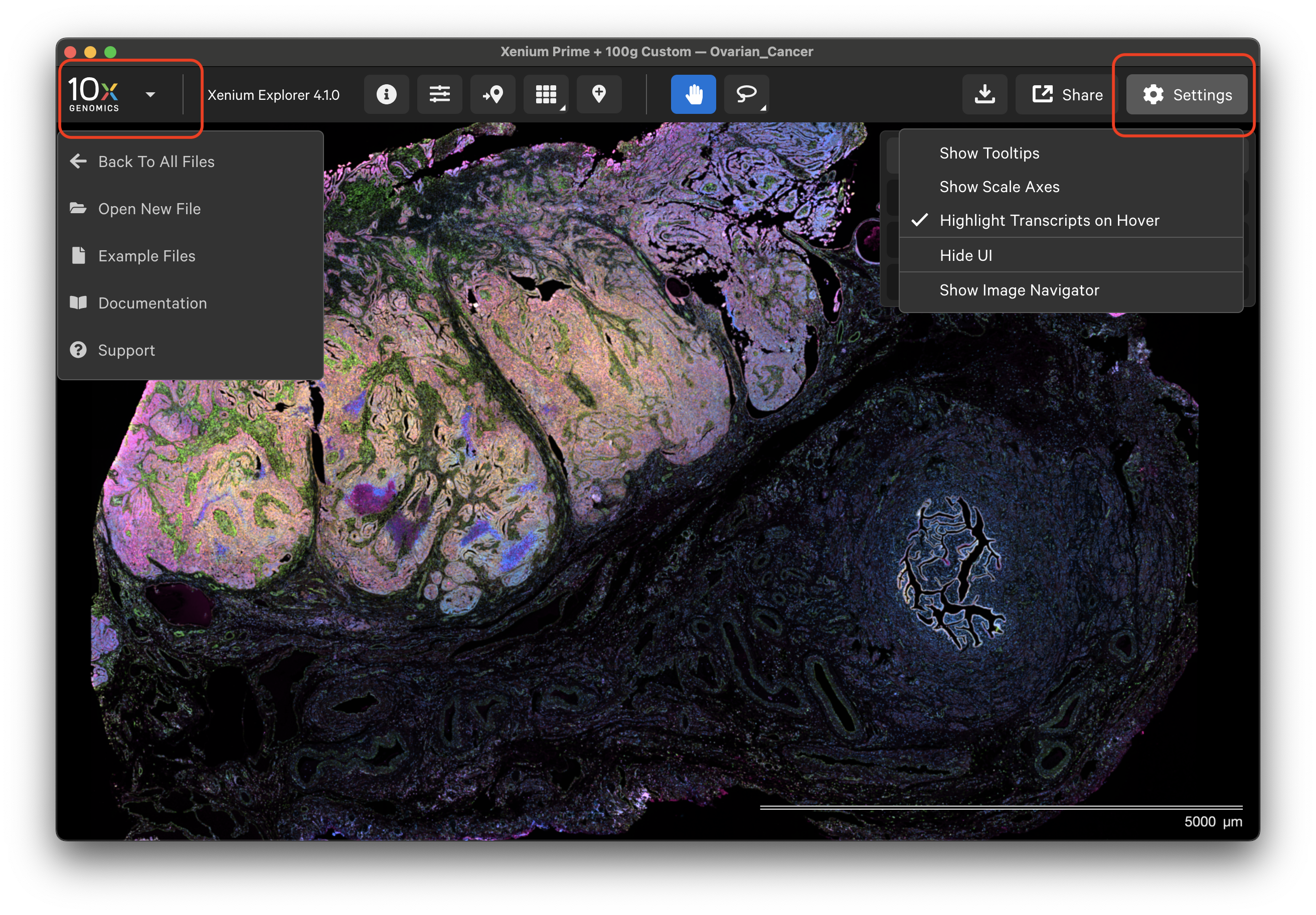Select Show Image Navigator option
This screenshot has height=915, width=1316.
[x=1019, y=290]
